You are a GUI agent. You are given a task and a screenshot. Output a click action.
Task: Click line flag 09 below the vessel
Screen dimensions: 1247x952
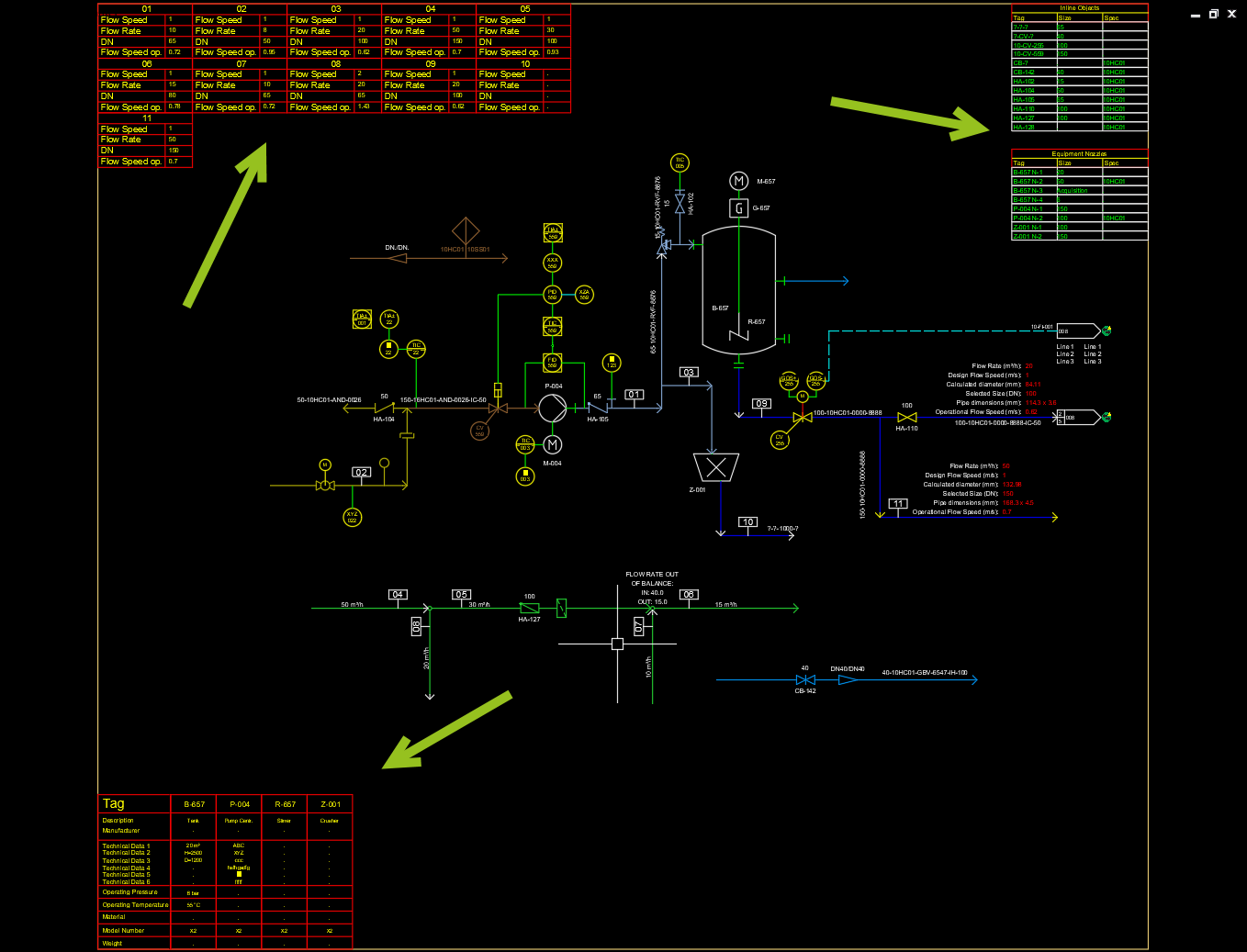coord(762,403)
